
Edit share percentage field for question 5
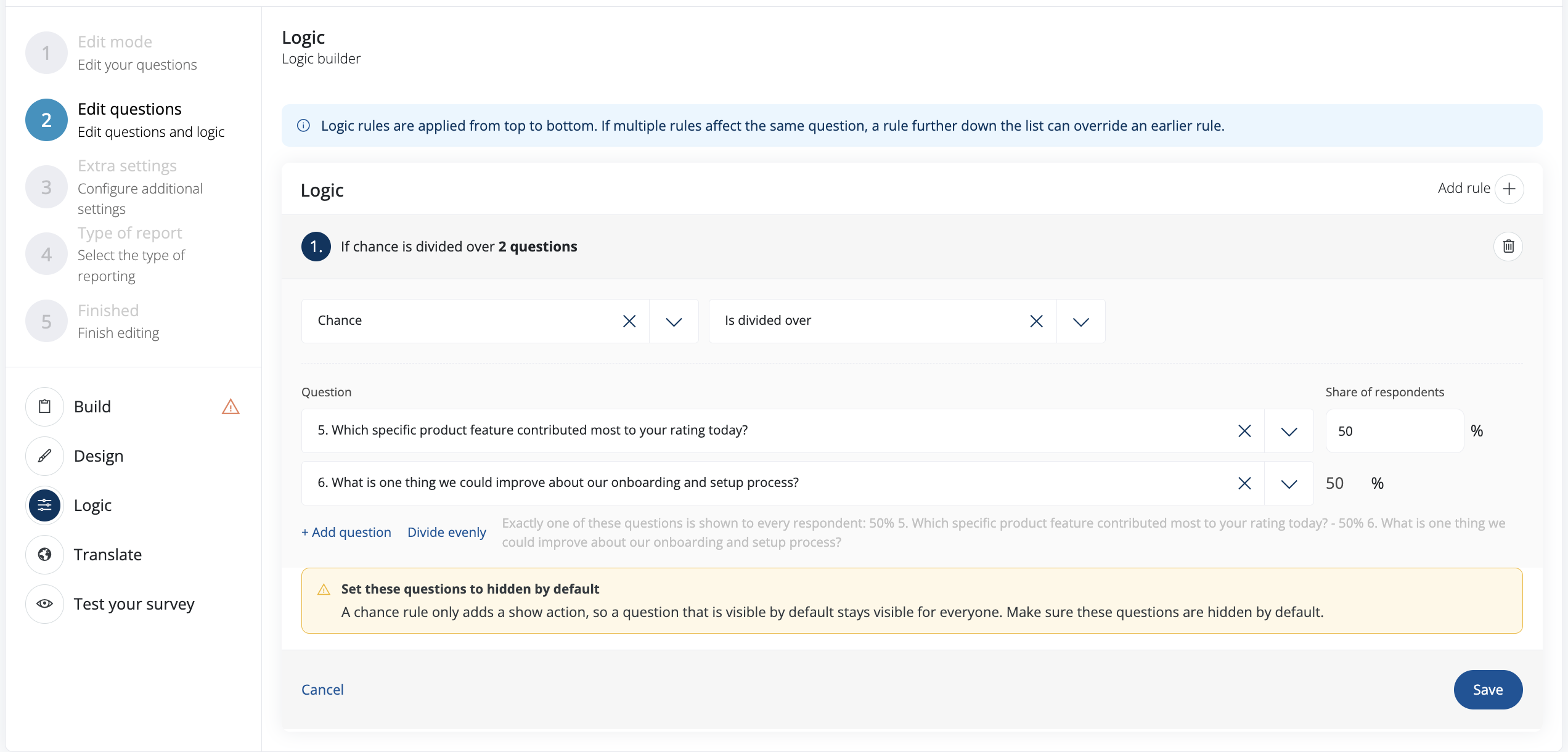[1394, 431]
